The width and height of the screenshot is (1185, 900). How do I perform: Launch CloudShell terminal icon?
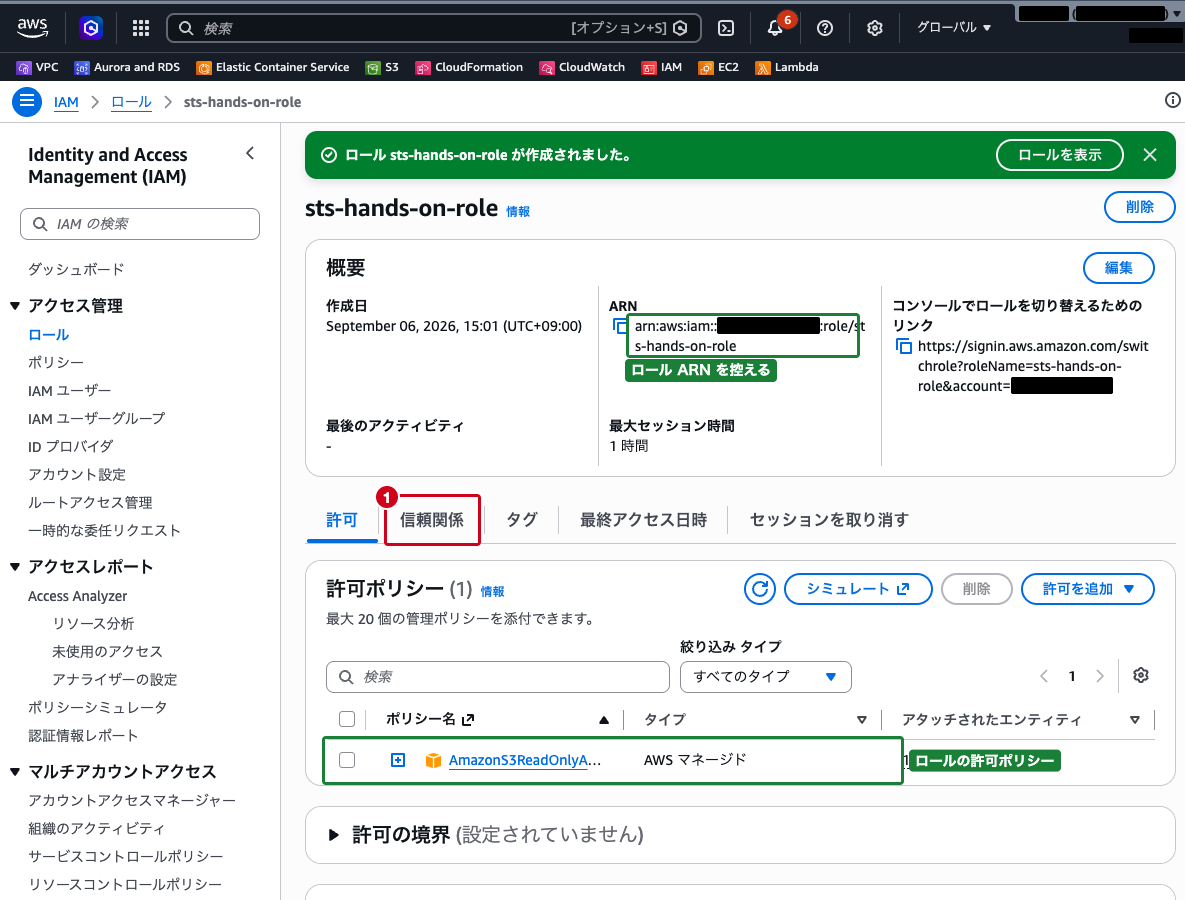[726, 28]
